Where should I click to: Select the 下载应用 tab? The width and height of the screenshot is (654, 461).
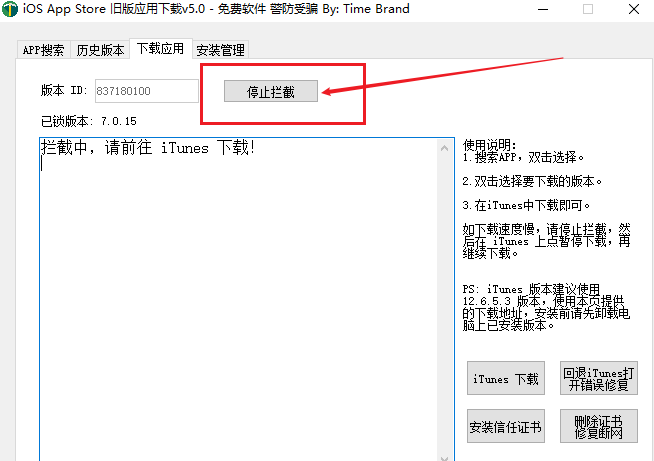[161, 48]
